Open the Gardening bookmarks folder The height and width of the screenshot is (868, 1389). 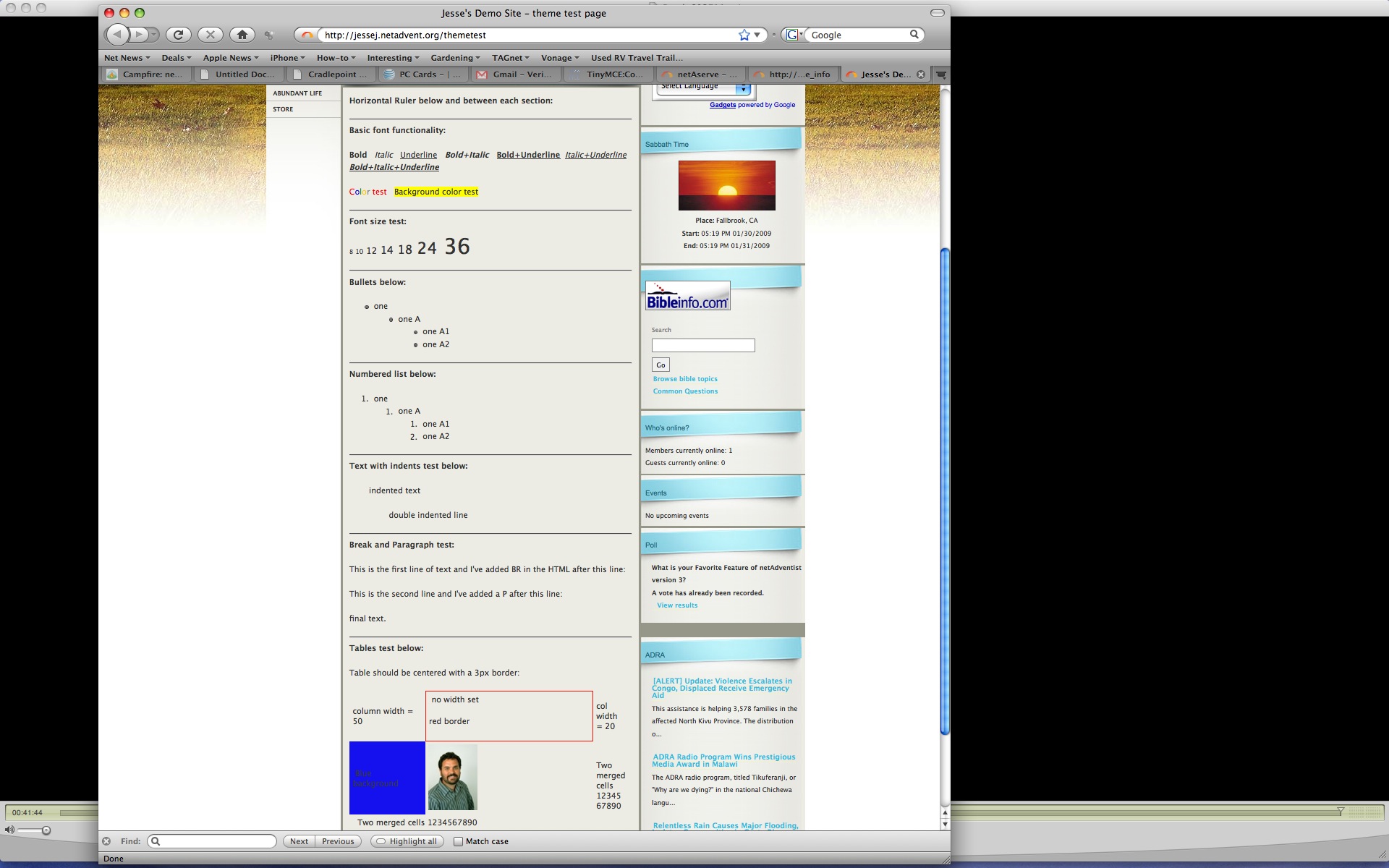(x=455, y=58)
